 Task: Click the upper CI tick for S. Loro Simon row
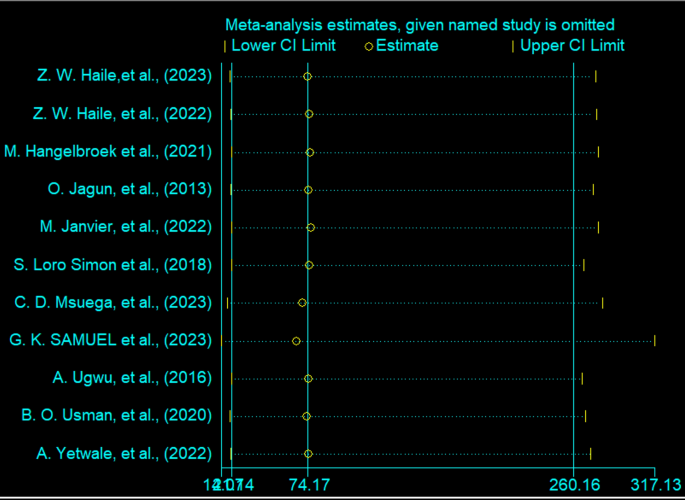[584, 265]
